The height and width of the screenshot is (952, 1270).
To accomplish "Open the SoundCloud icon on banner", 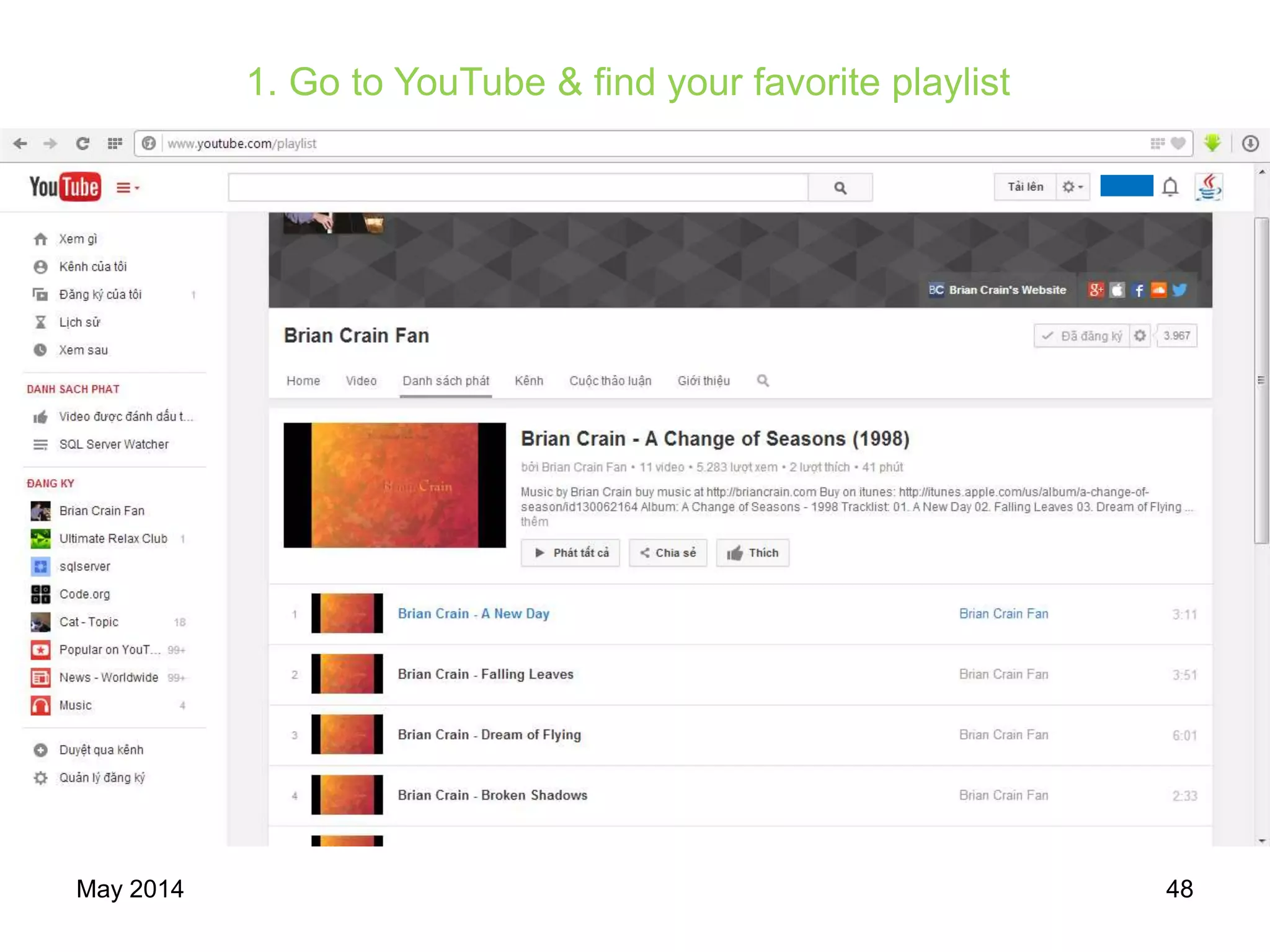I will [1158, 290].
